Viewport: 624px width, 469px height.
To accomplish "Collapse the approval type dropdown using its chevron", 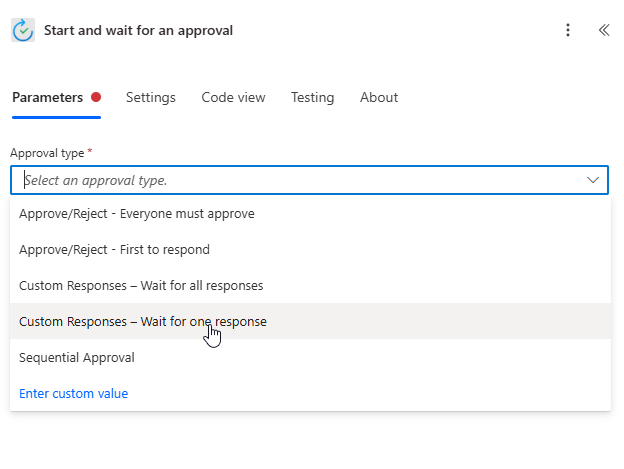I will point(593,180).
